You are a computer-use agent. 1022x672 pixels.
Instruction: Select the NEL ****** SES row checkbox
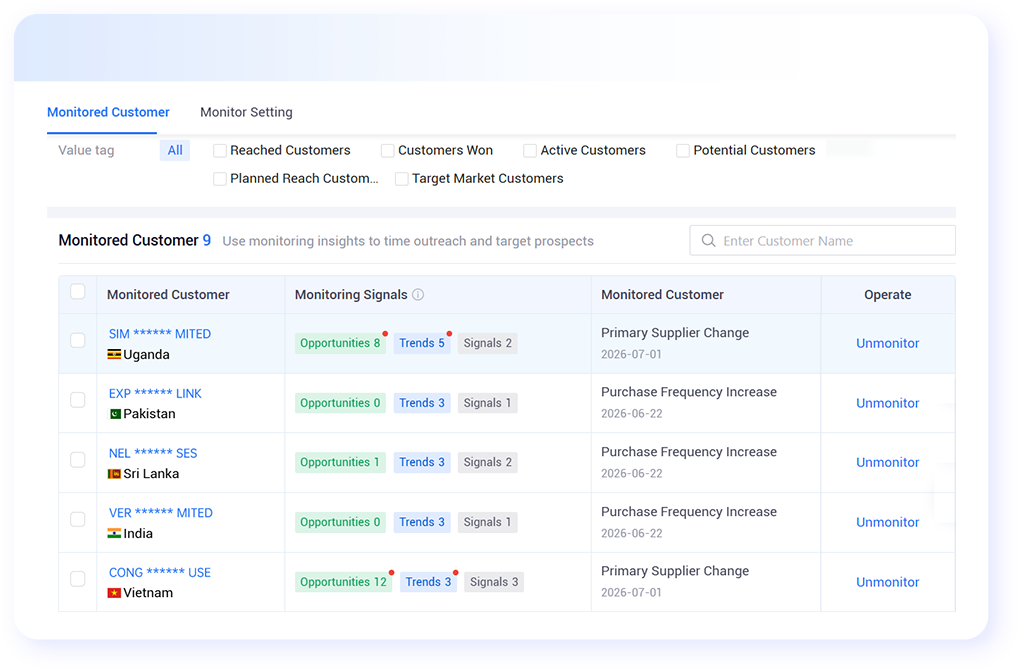click(x=78, y=460)
